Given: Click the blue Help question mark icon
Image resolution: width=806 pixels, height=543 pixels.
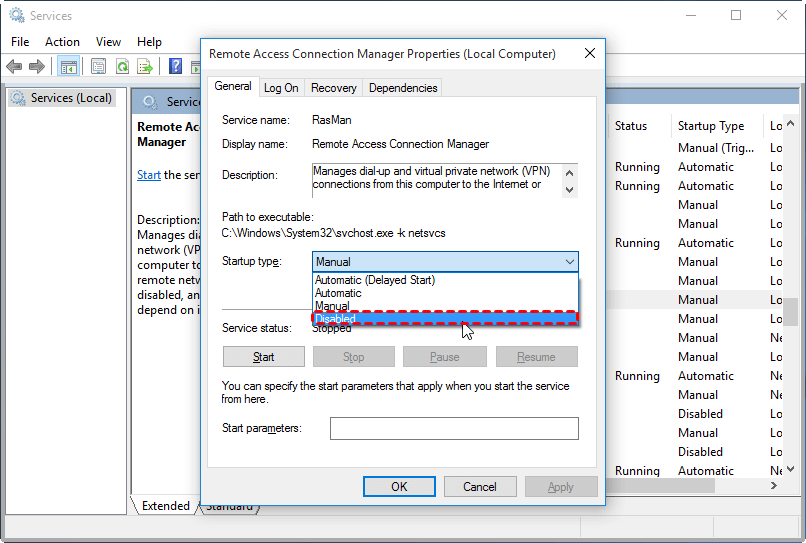Looking at the screenshot, I should 175,67.
